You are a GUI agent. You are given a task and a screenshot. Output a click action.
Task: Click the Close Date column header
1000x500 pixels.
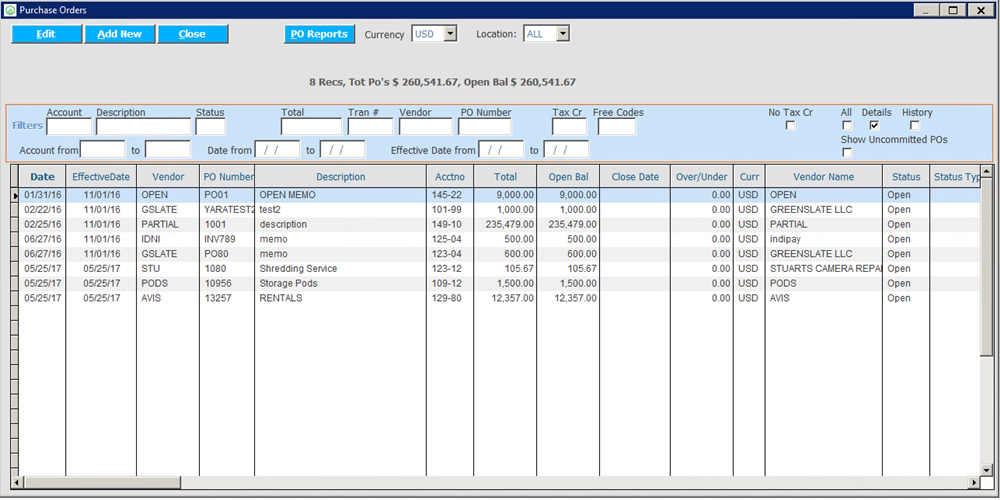[x=635, y=177]
